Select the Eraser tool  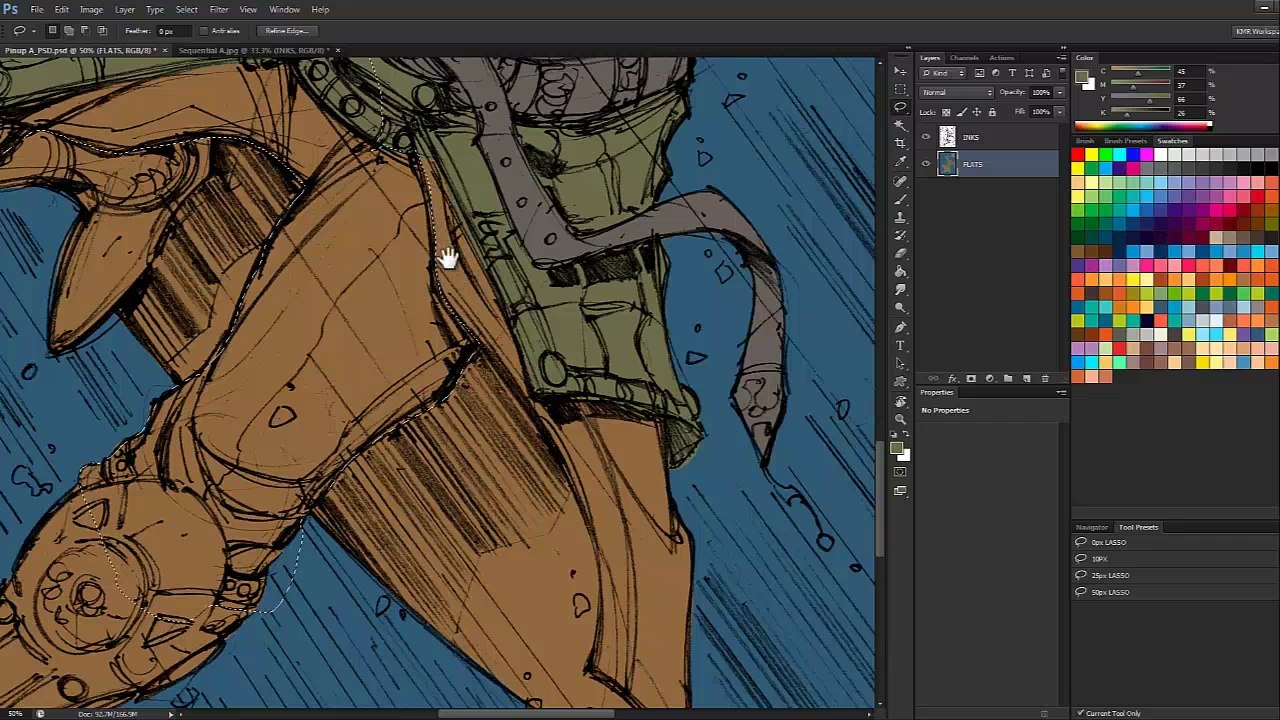pyautogui.click(x=900, y=253)
